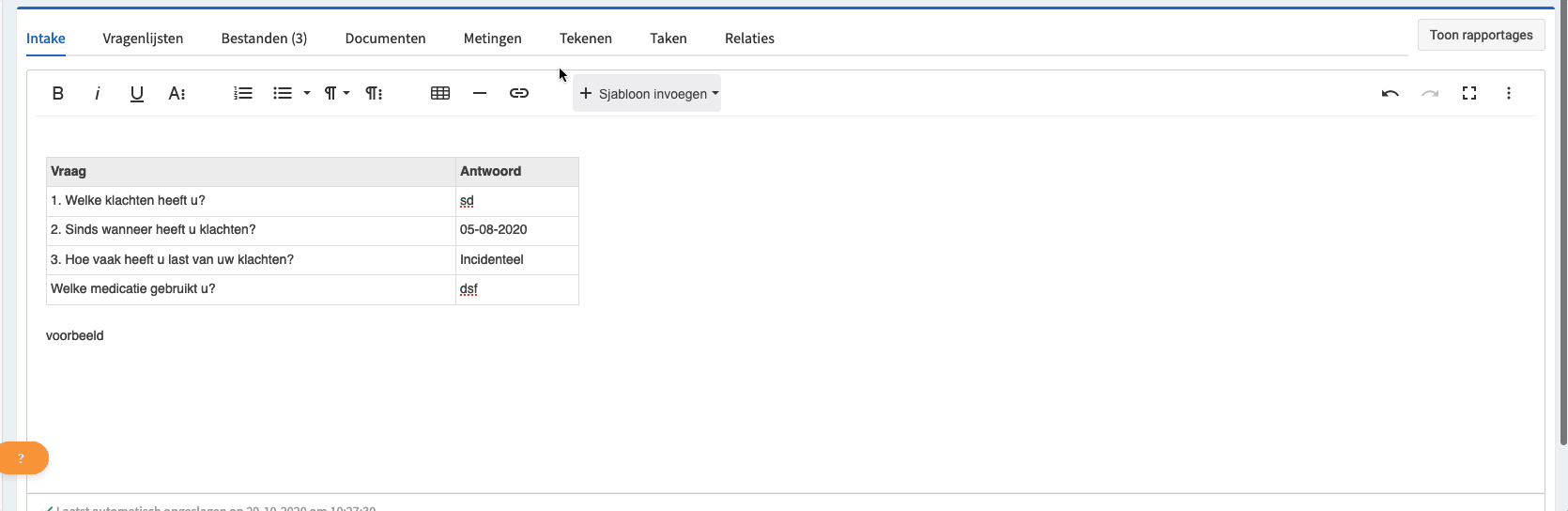Undo the last edit

tap(1391, 93)
